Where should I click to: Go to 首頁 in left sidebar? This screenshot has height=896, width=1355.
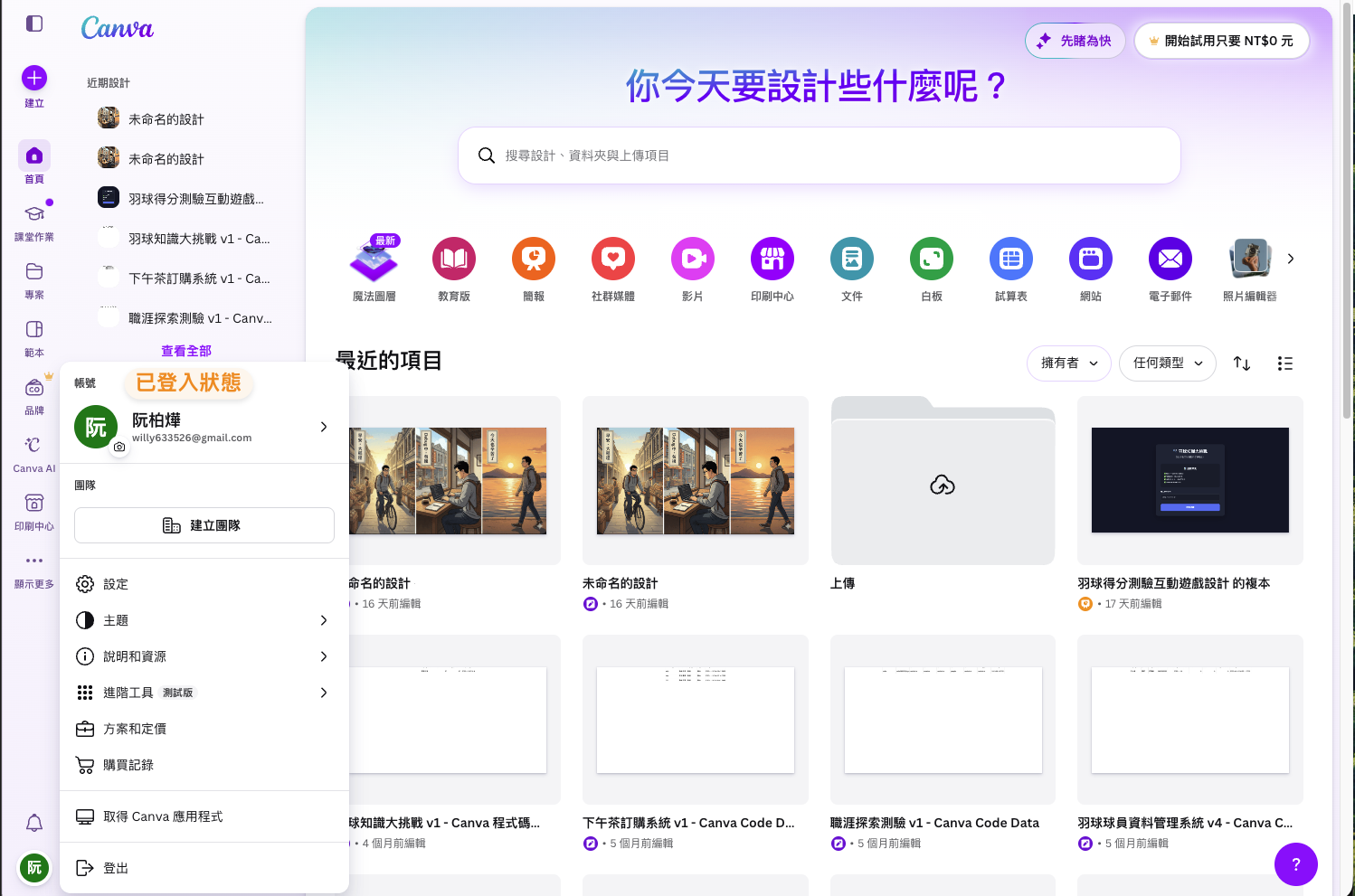coord(34,163)
